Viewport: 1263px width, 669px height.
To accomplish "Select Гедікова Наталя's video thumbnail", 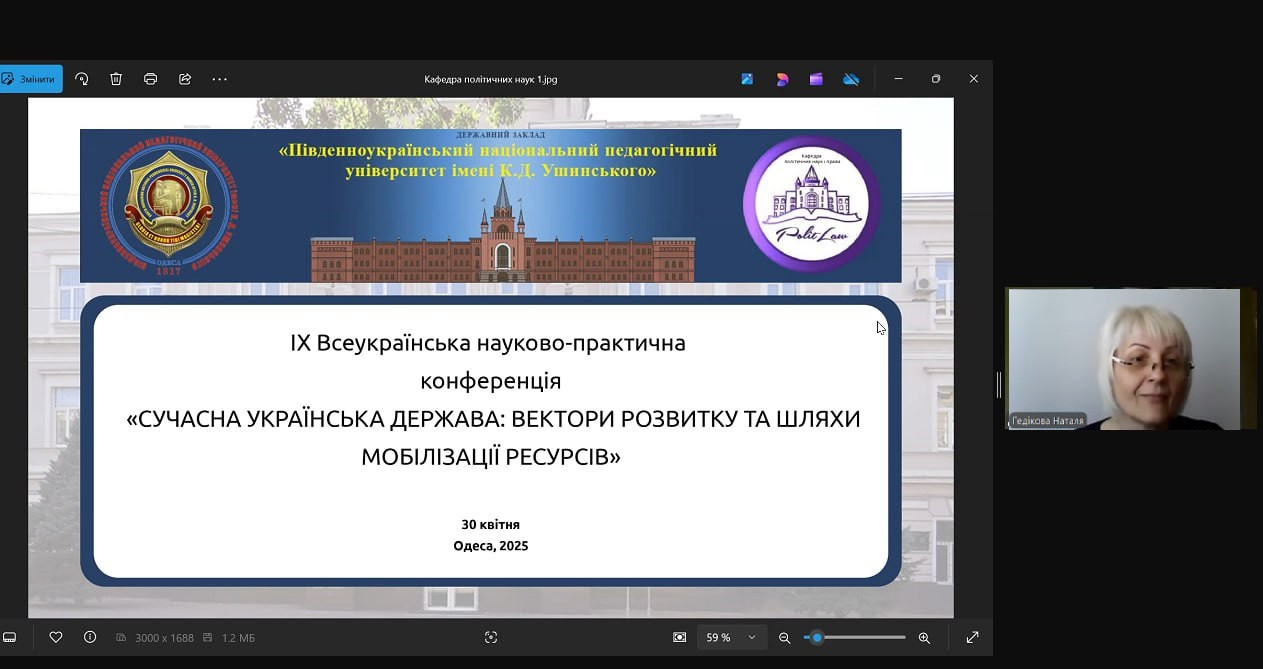I will 1123,359.
